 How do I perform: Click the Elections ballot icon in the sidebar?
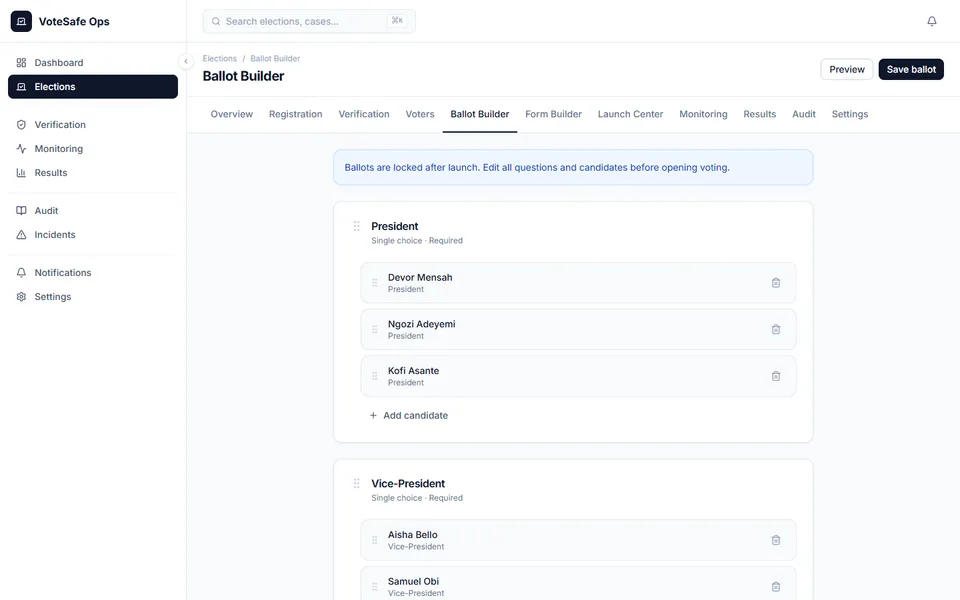click(21, 87)
